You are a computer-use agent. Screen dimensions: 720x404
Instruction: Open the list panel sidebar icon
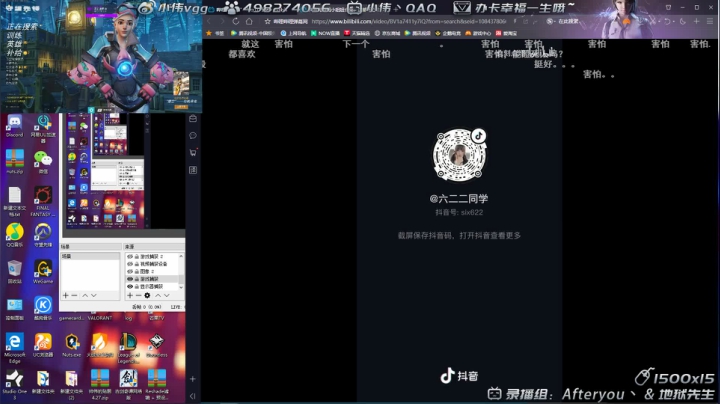193,170
